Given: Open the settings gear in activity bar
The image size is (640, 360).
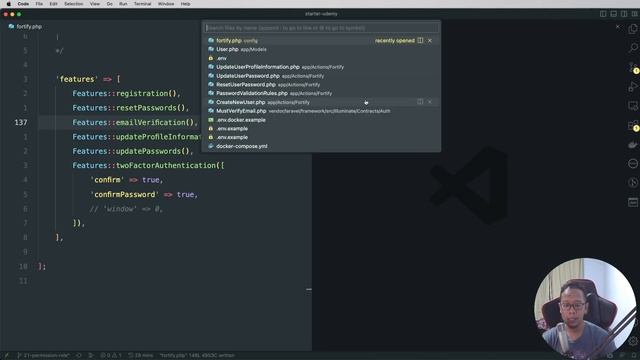Looking at the screenshot, I should coord(633,341).
